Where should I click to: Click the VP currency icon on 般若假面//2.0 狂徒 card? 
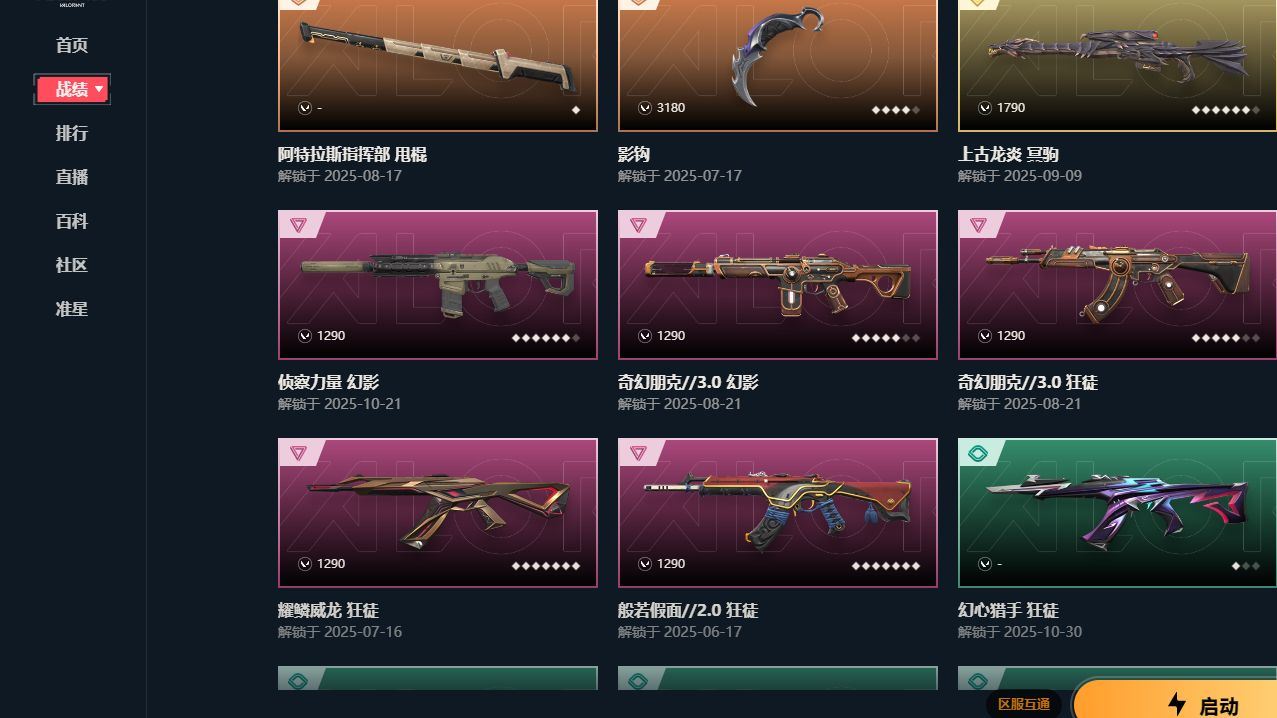coord(645,564)
